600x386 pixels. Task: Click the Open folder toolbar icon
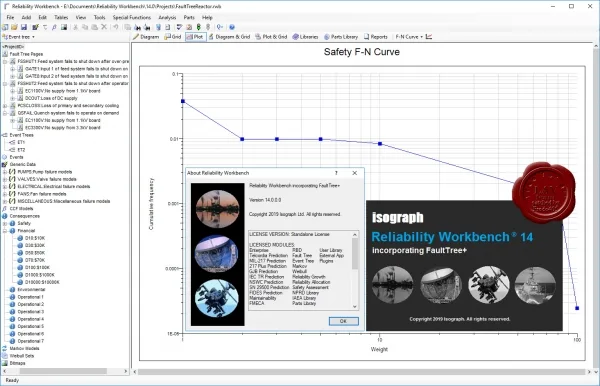tap(14, 27)
